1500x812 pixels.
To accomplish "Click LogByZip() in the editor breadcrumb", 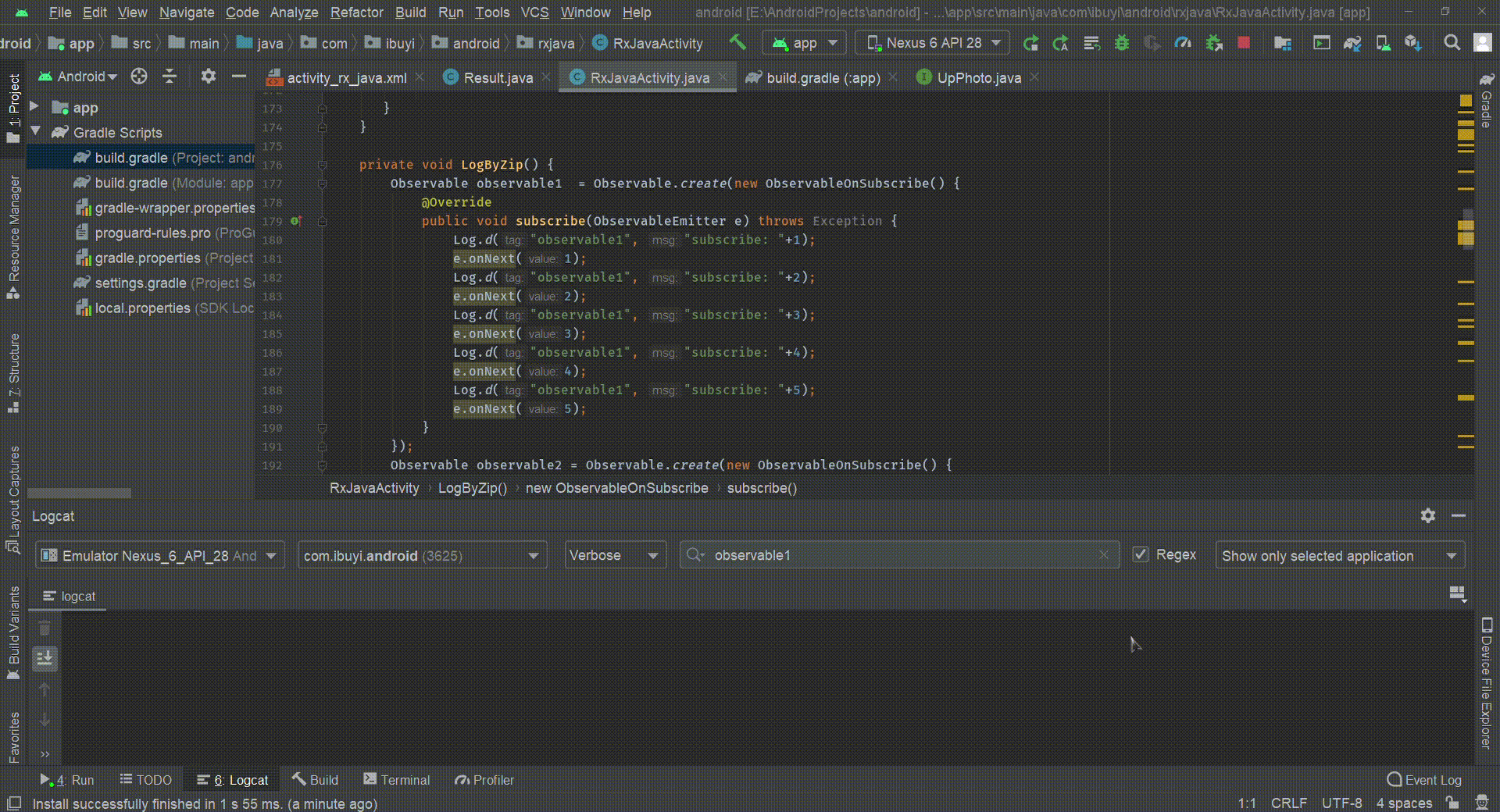I will point(473,488).
